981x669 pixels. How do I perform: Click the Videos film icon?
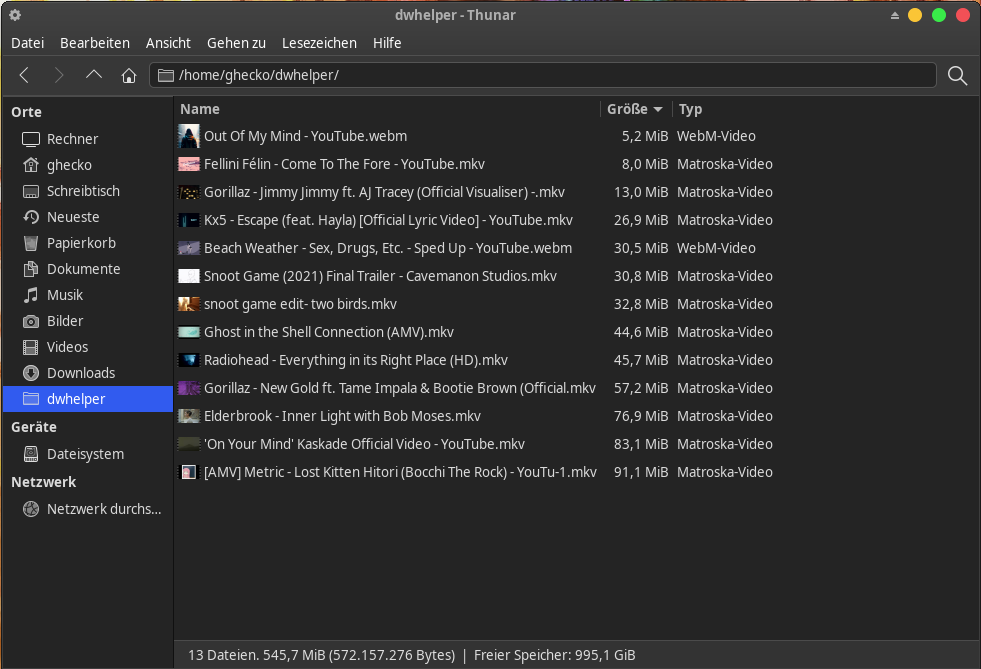tap(31, 347)
